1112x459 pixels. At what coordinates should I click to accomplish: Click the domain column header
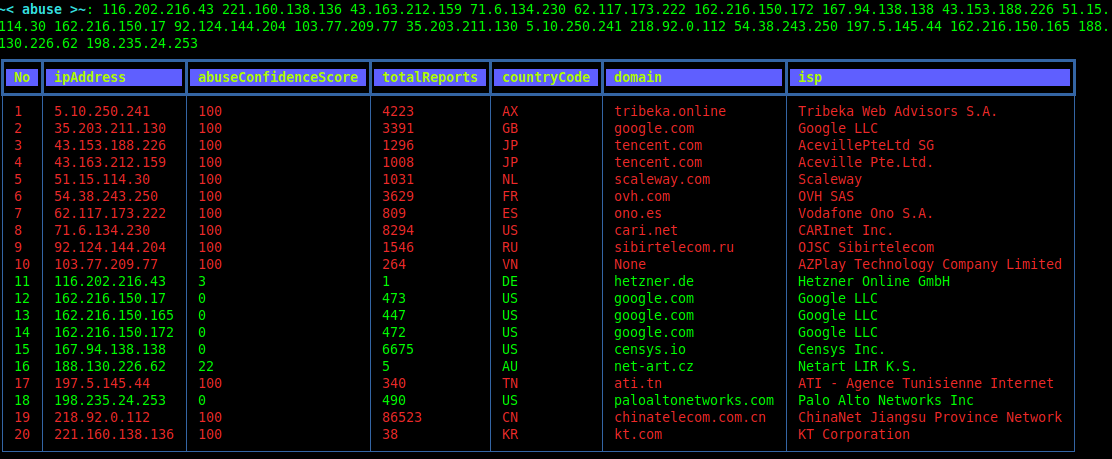tap(694, 77)
